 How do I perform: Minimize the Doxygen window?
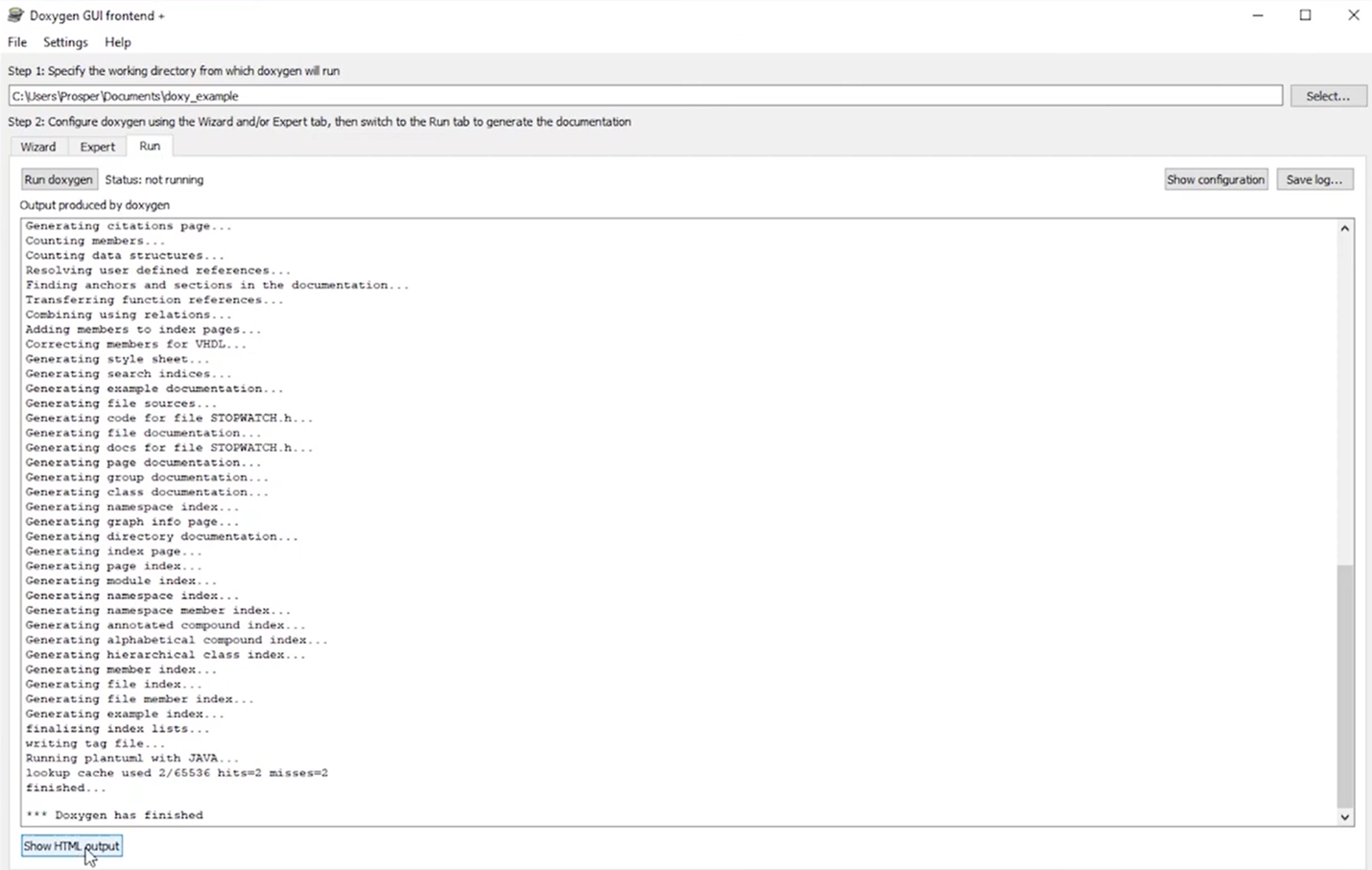click(x=1258, y=15)
